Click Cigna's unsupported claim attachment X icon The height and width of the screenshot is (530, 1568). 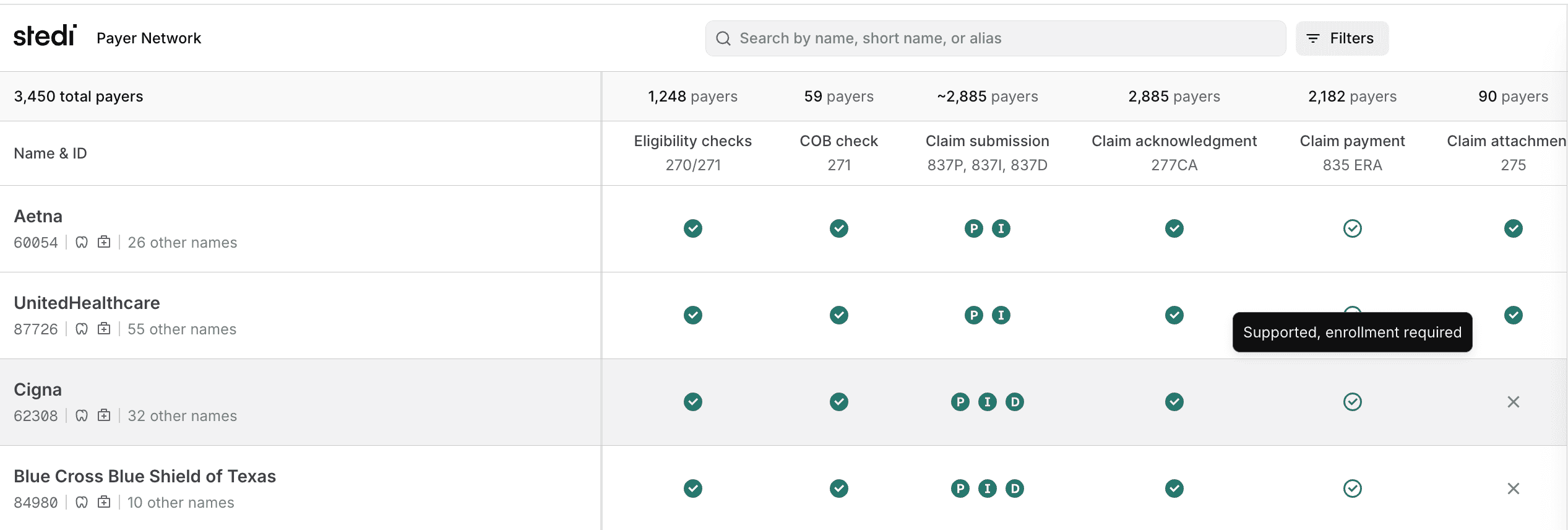tap(1513, 402)
